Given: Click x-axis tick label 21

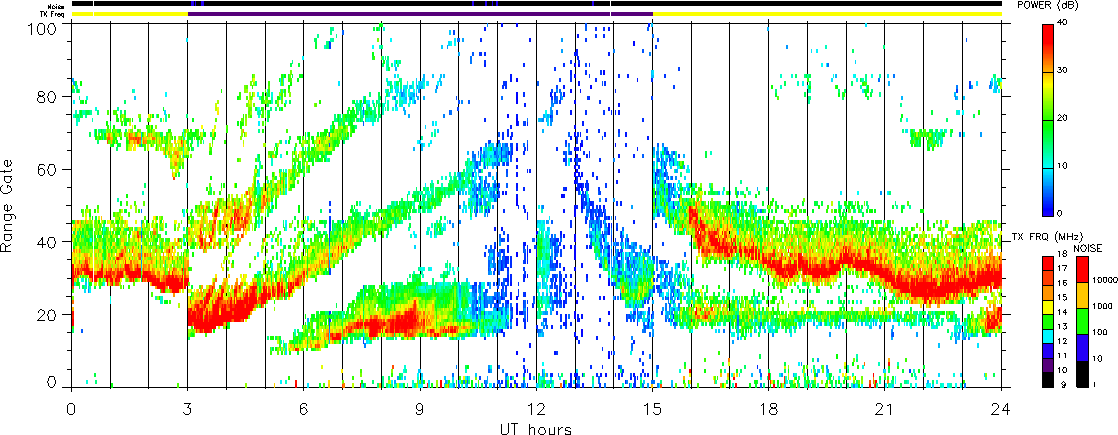Looking at the screenshot, I should click(x=885, y=409).
